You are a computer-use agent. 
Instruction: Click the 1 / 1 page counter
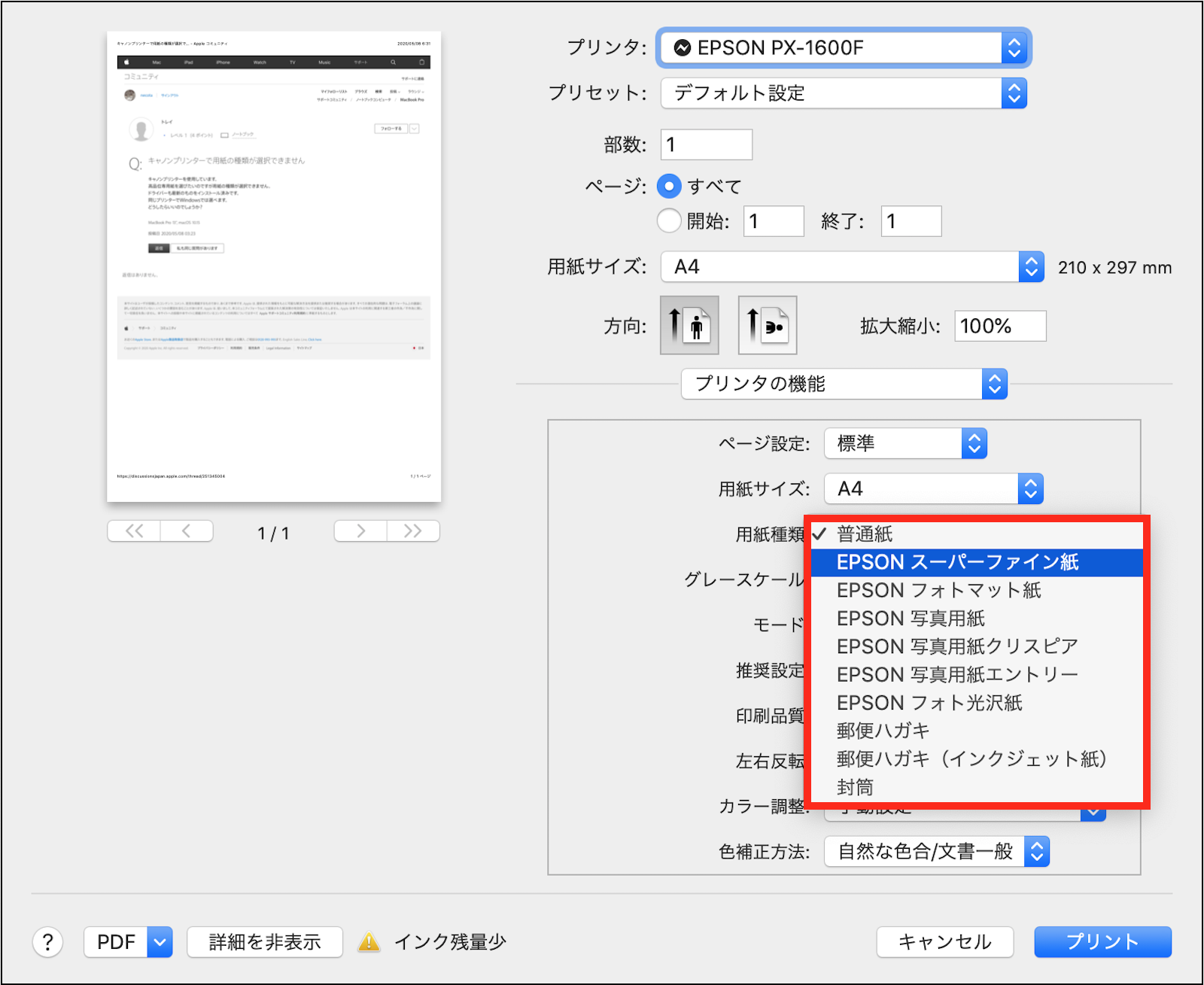(x=273, y=534)
